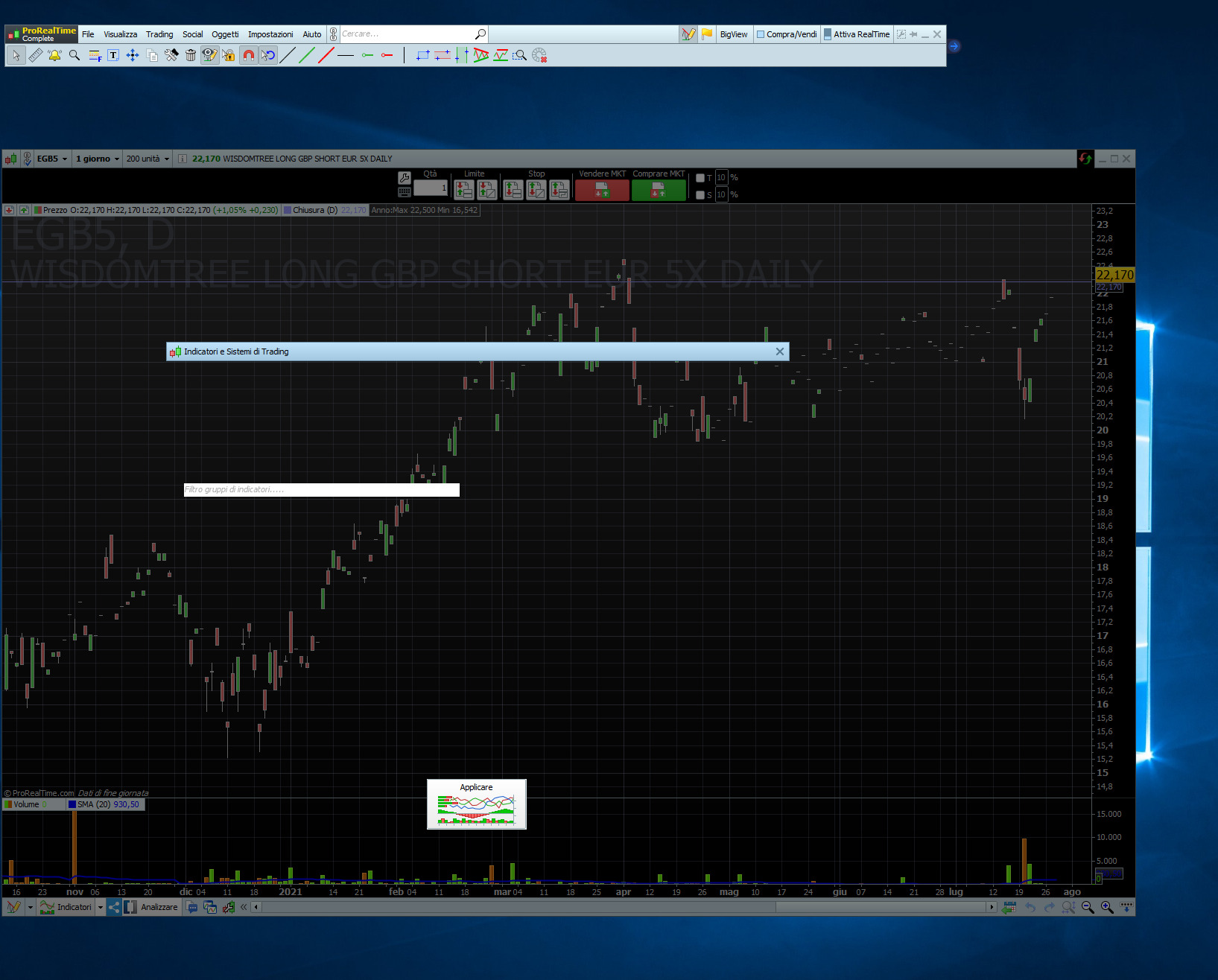Click the blue arrow button beside main toolbar

coord(954,46)
